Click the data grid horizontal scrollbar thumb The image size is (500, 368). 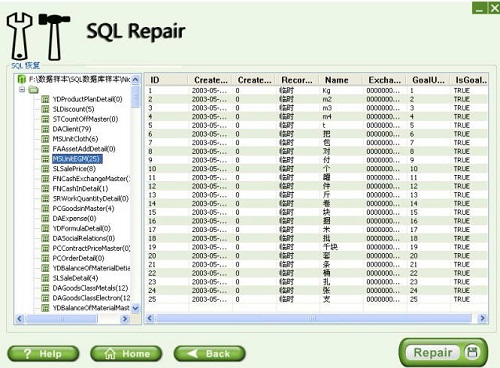(x=313, y=318)
